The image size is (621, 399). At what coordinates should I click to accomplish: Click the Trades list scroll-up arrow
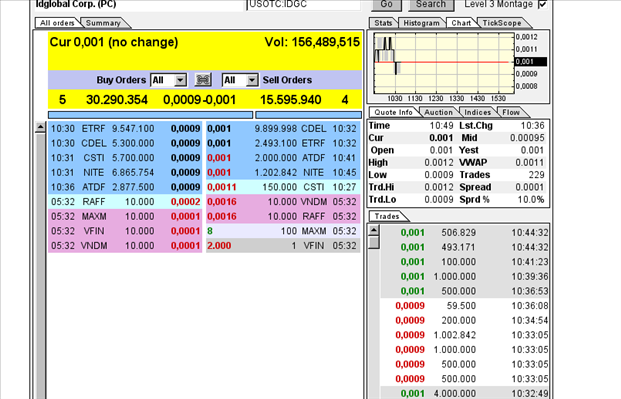[374, 230]
